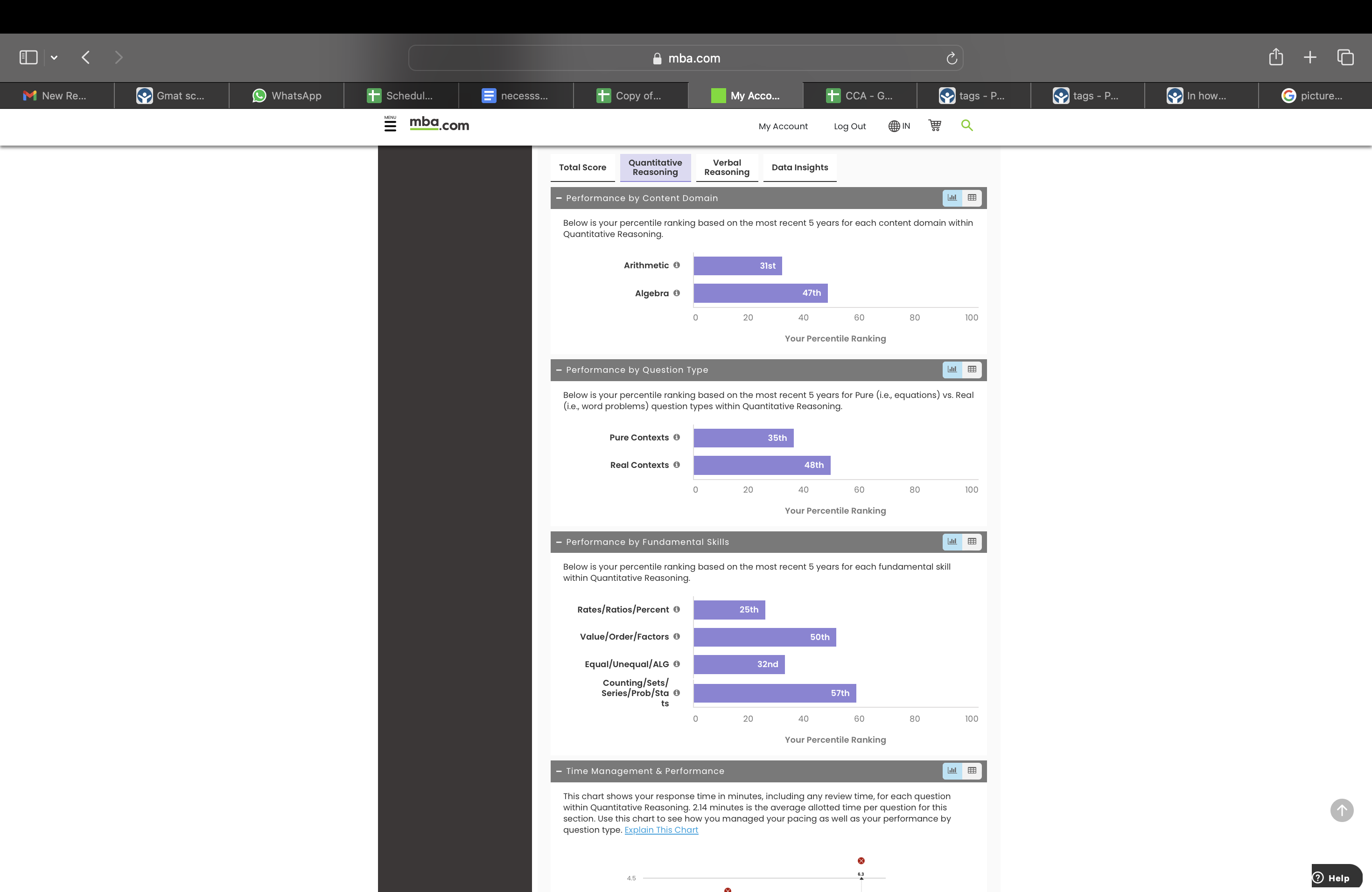Open the Data Insights tab
The width and height of the screenshot is (1372, 892).
click(799, 167)
